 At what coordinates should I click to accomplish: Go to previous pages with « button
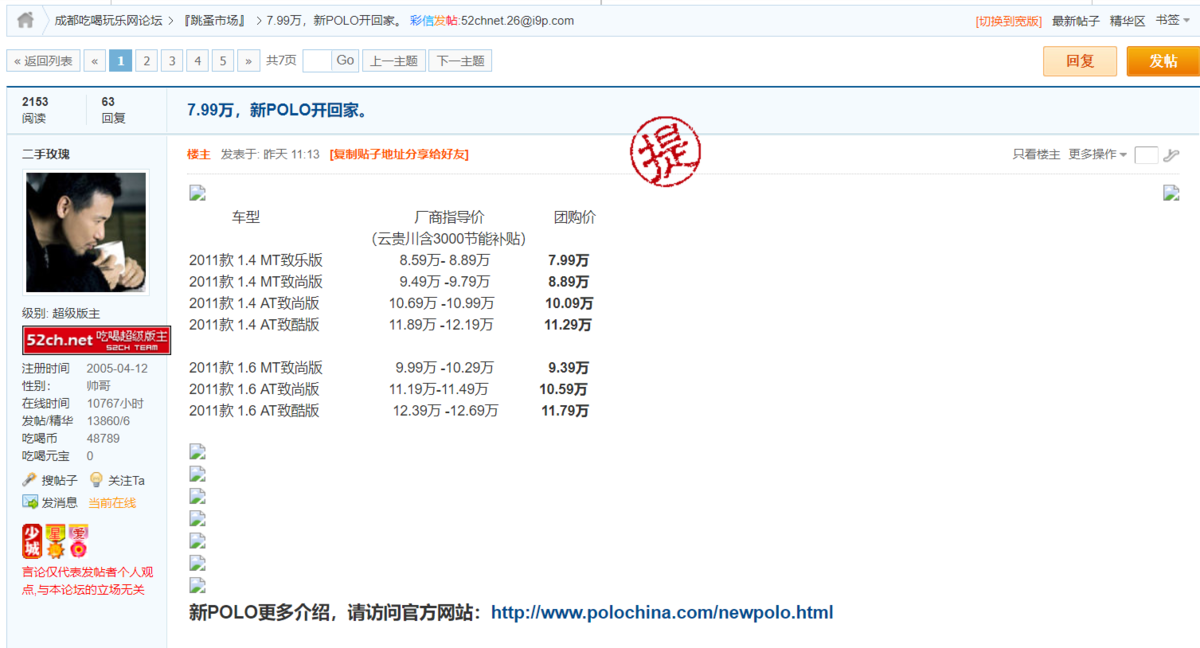pos(95,61)
